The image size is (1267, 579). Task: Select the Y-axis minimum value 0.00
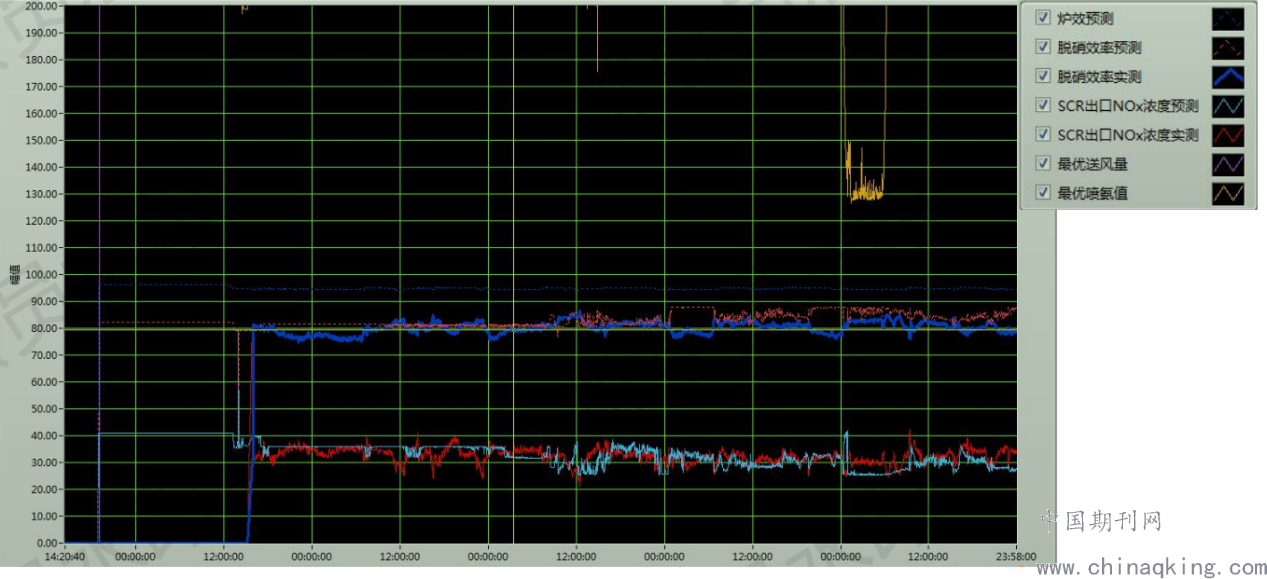(47, 543)
